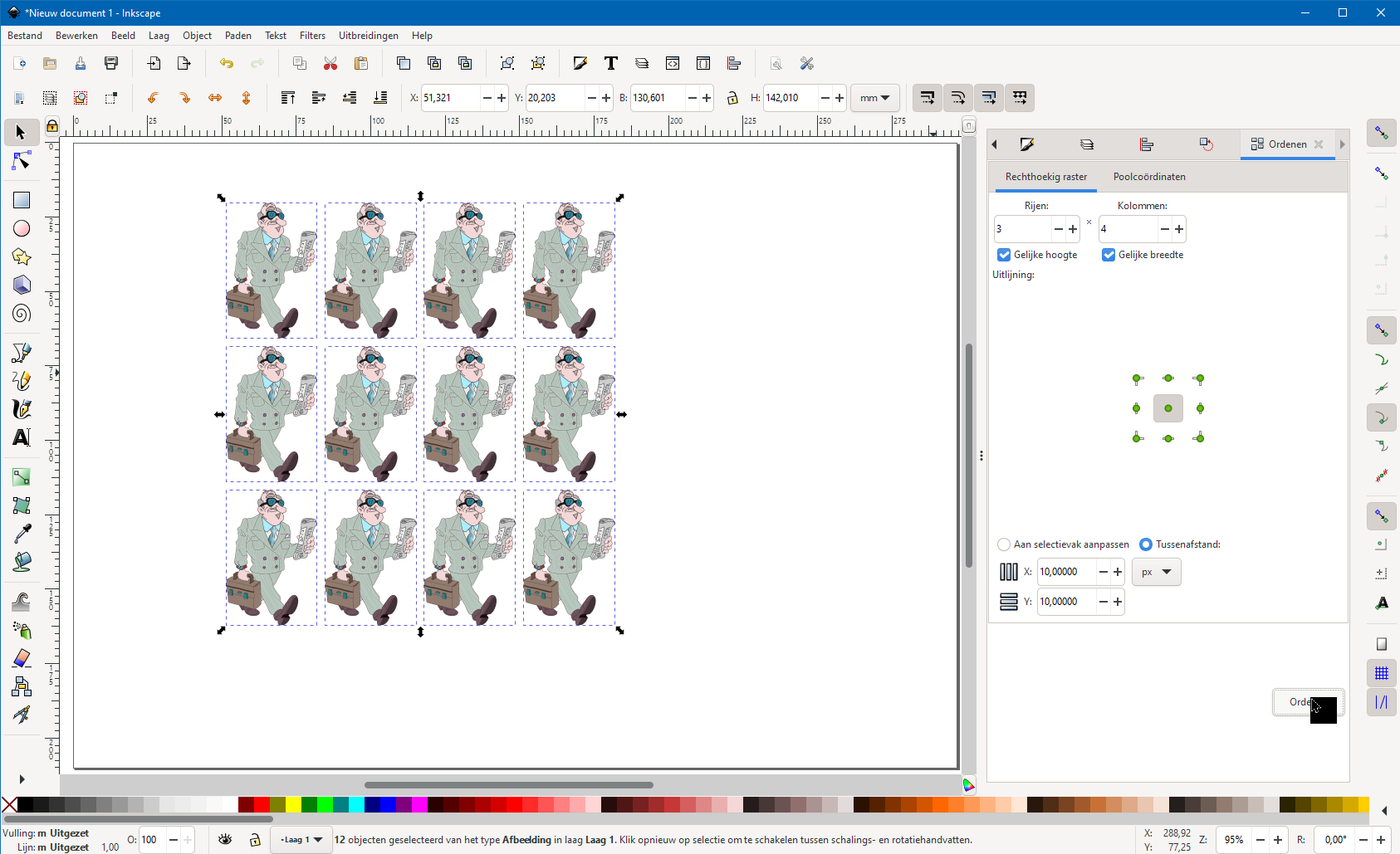This screenshot has height=854, width=1400.
Task: Click the Undo arrow icon
Action: tap(227, 64)
